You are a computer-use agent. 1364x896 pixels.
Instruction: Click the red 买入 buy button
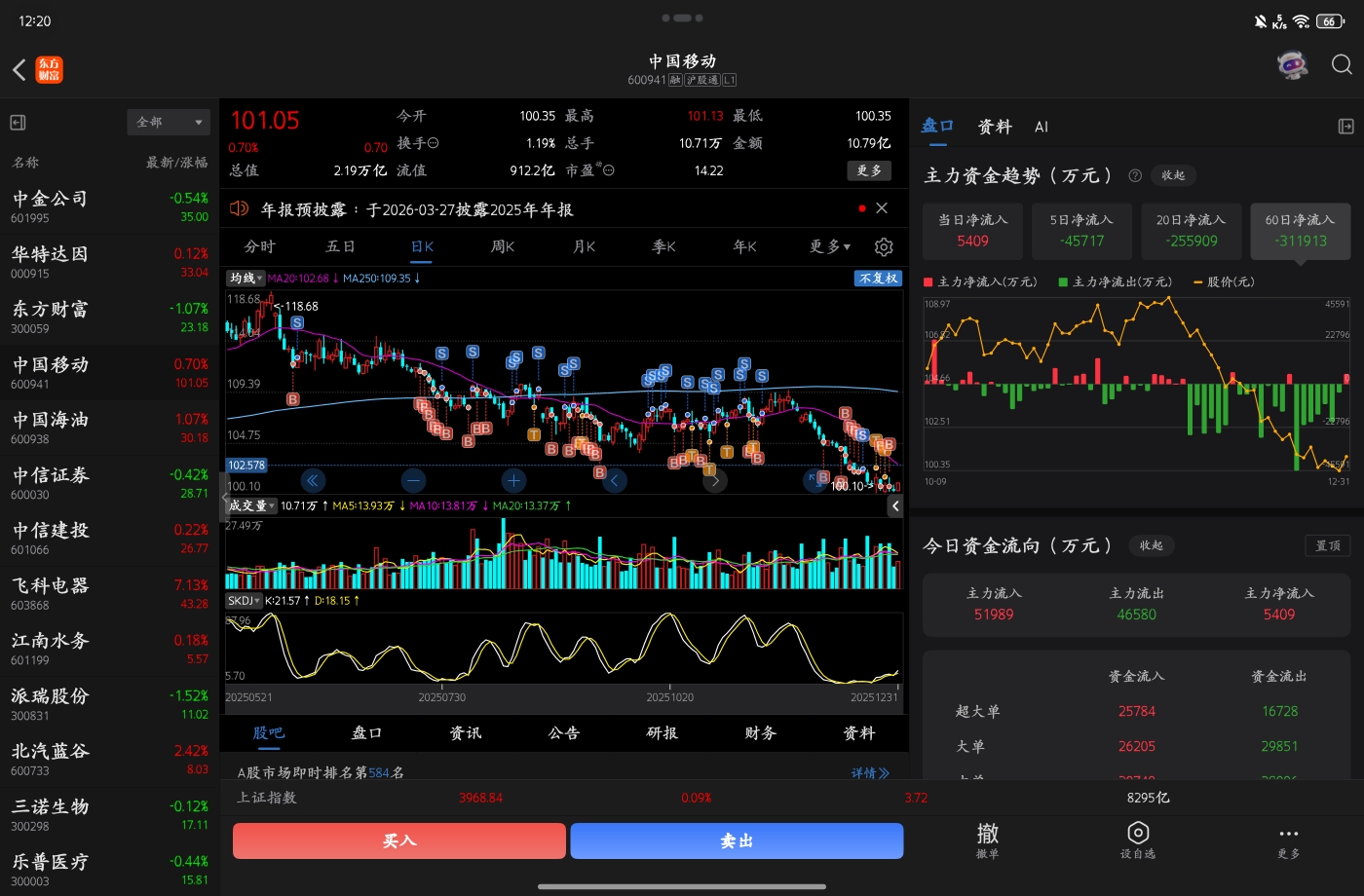click(x=399, y=840)
